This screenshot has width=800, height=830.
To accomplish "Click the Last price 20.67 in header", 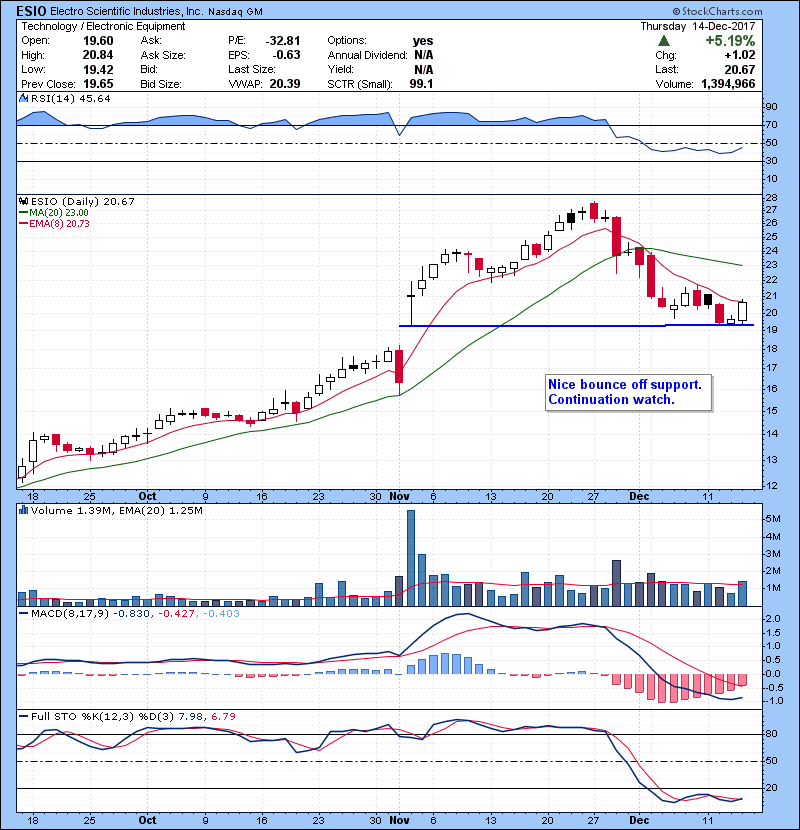I will pos(740,69).
